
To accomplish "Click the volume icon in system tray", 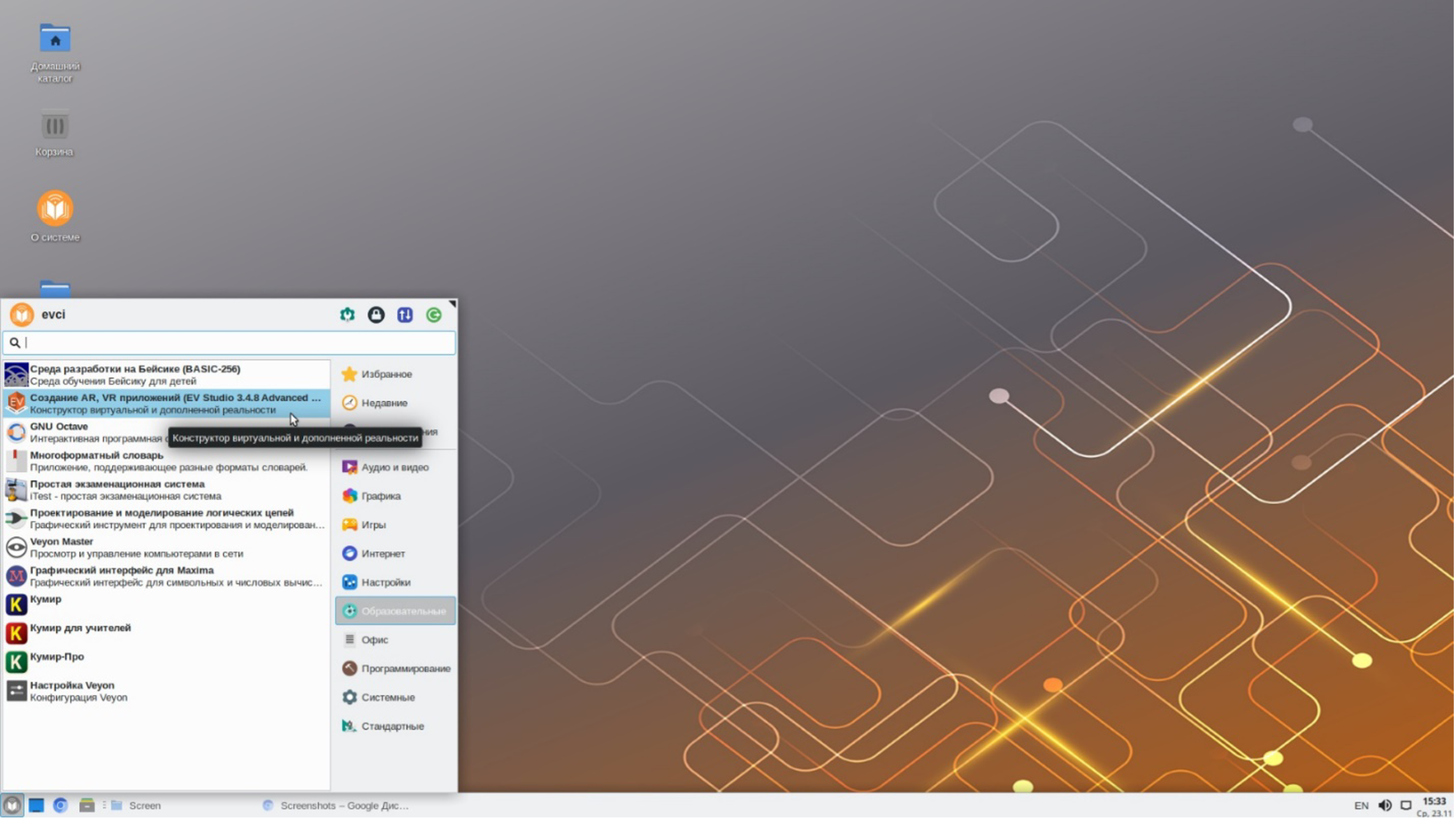I will point(1384,805).
